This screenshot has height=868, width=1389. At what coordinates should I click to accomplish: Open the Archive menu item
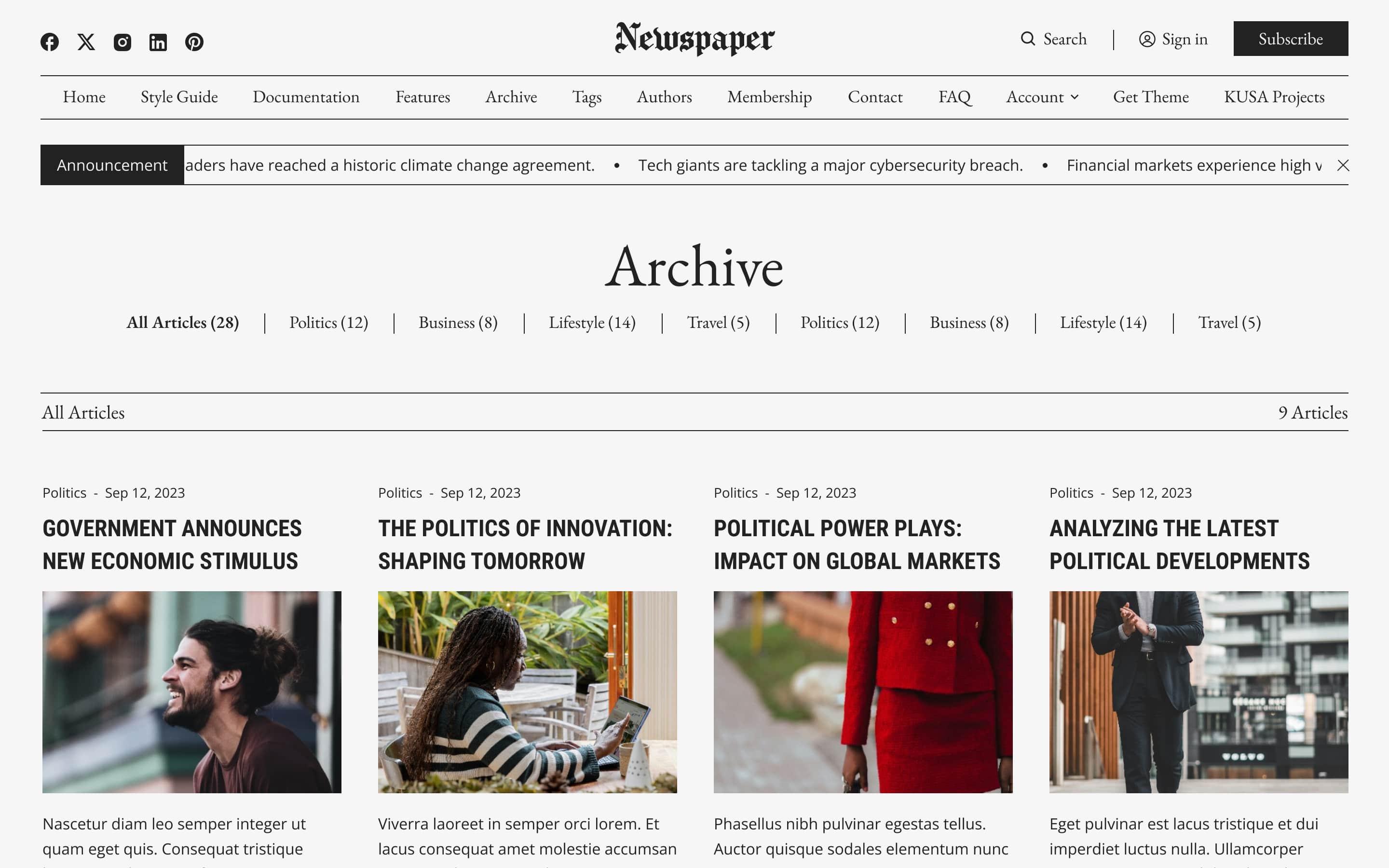pyautogui.click(x=511, y=97)
